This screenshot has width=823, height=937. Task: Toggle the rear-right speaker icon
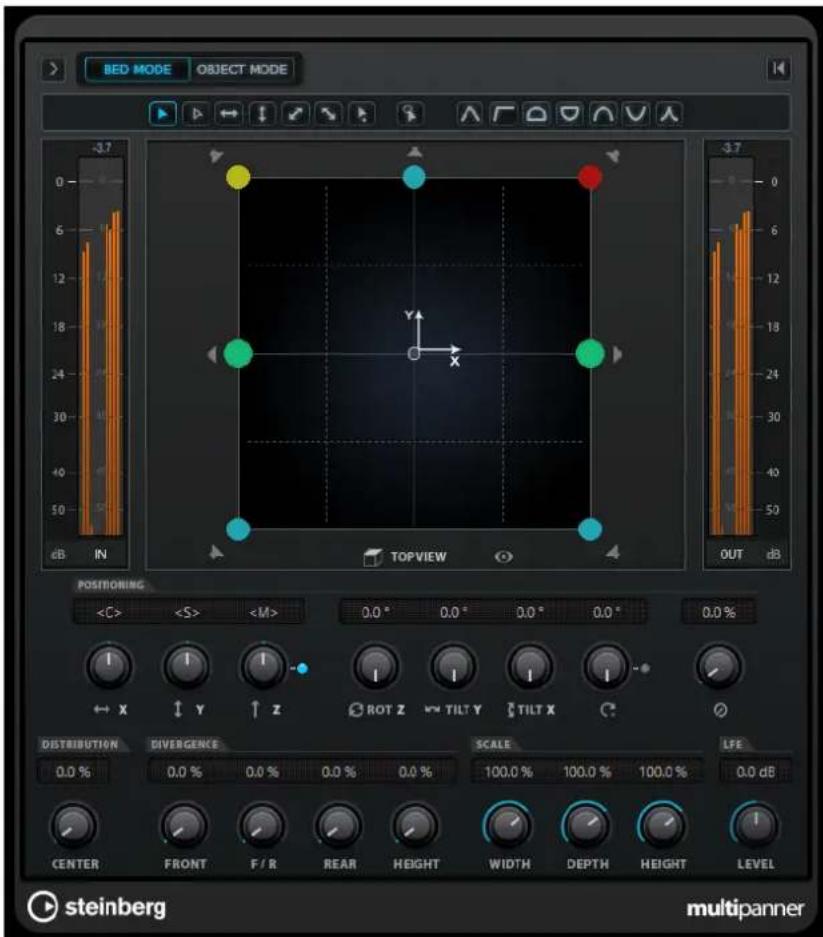(x=613, y=552)
